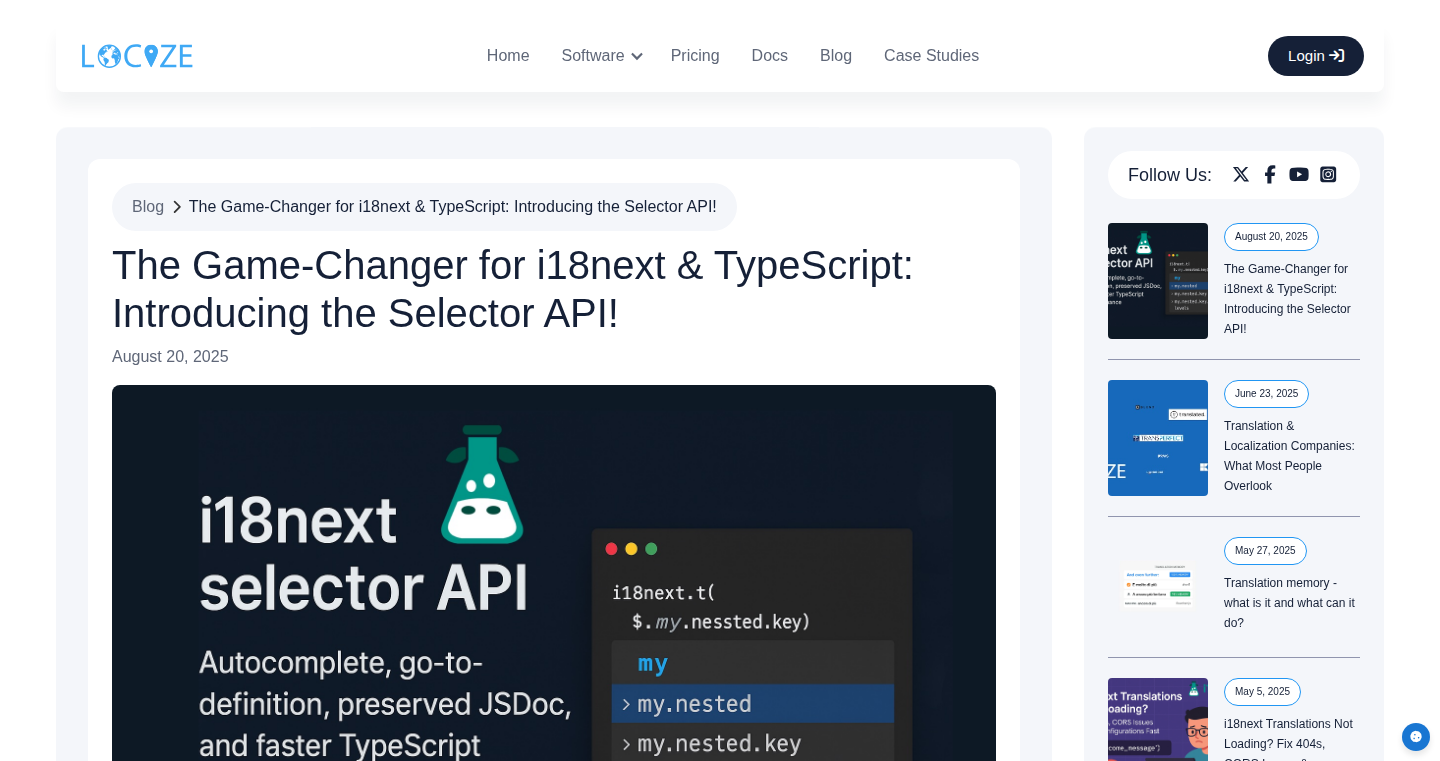Click the Localization Companies article thumbnail
The width and height of the screenshot is (1440, 761).
1158,438
